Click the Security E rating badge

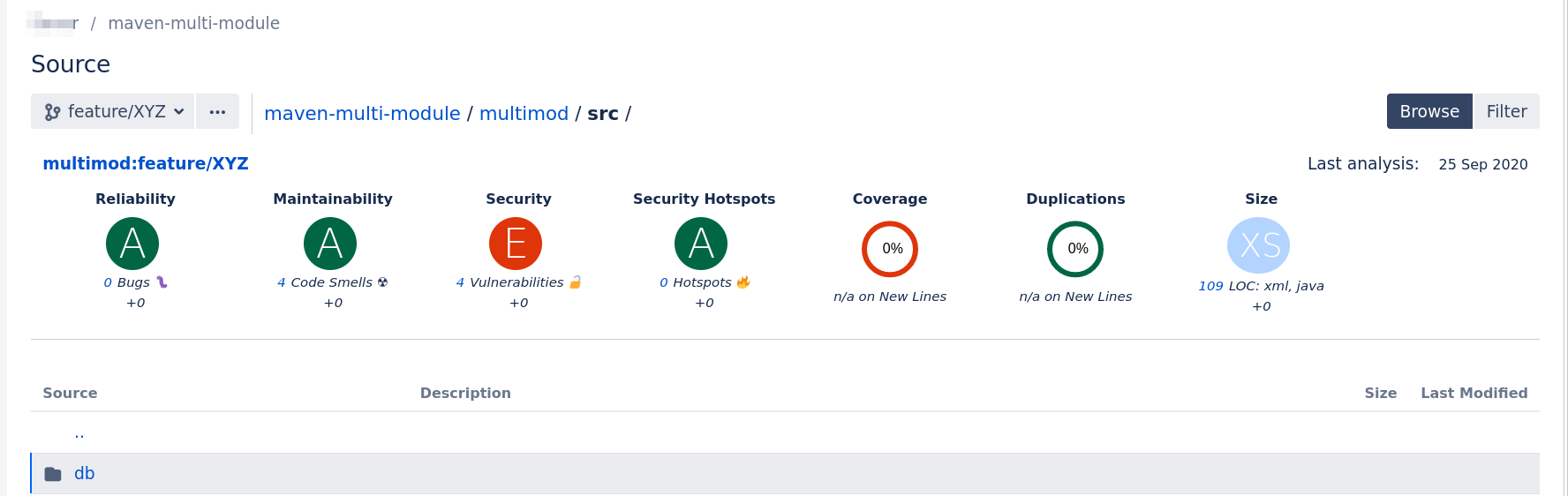516,244
